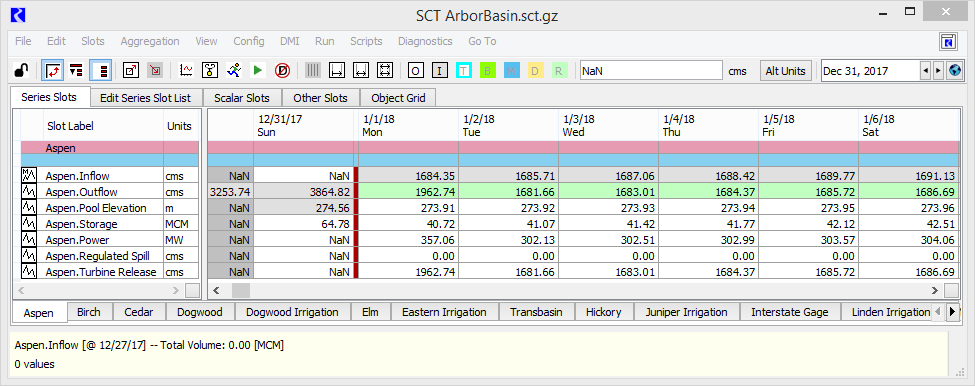Start run with green play icon

pyautogui.click(x=257, y=71)
